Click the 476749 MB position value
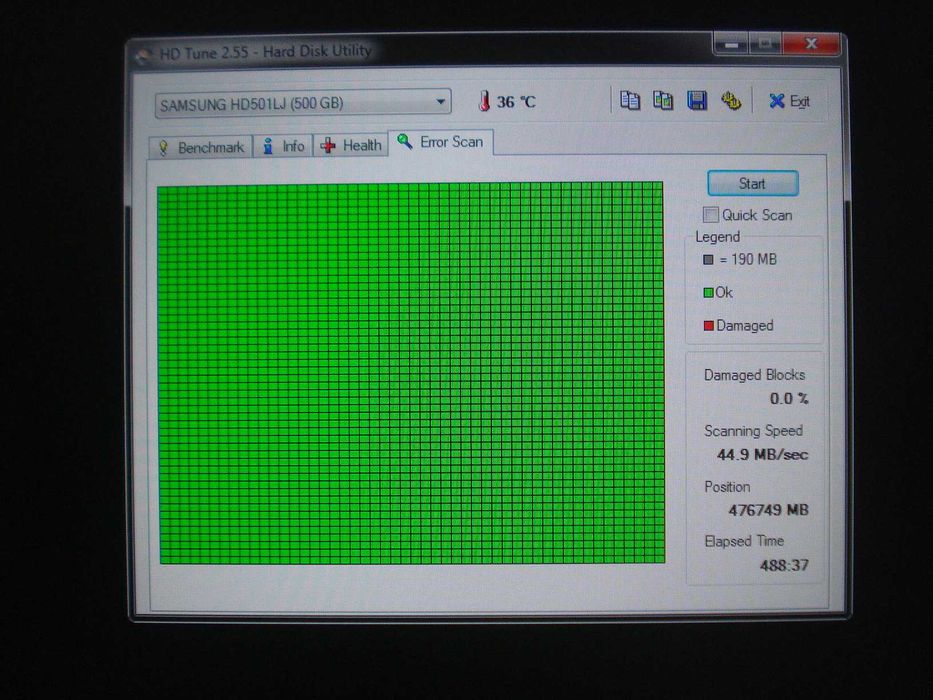Image resolution: width=933 pixels, height=700 pixels. (768, 510)
